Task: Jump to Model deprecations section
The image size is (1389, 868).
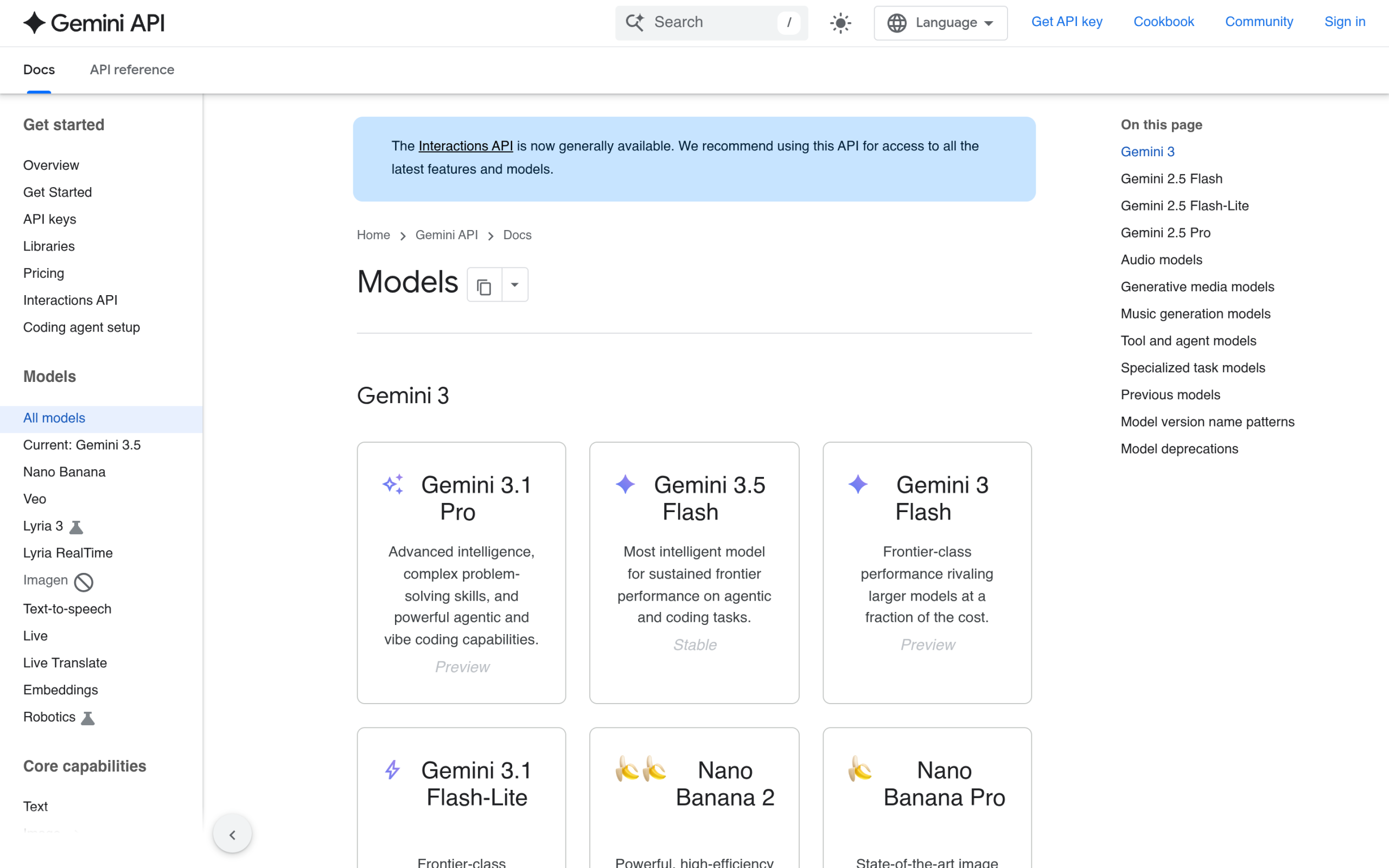Action: (1180, 448)
